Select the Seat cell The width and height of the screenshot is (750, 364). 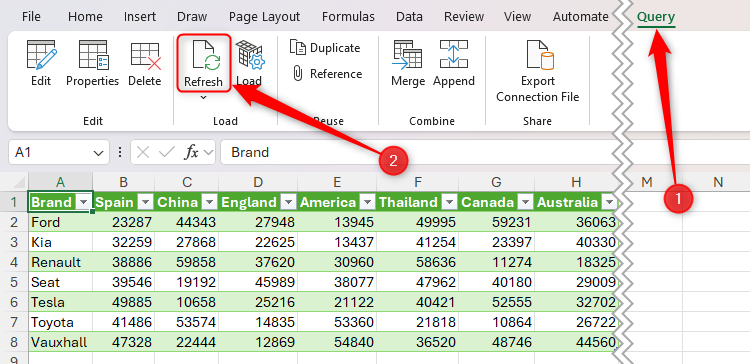pyautogui.click(x=60, y=282)
